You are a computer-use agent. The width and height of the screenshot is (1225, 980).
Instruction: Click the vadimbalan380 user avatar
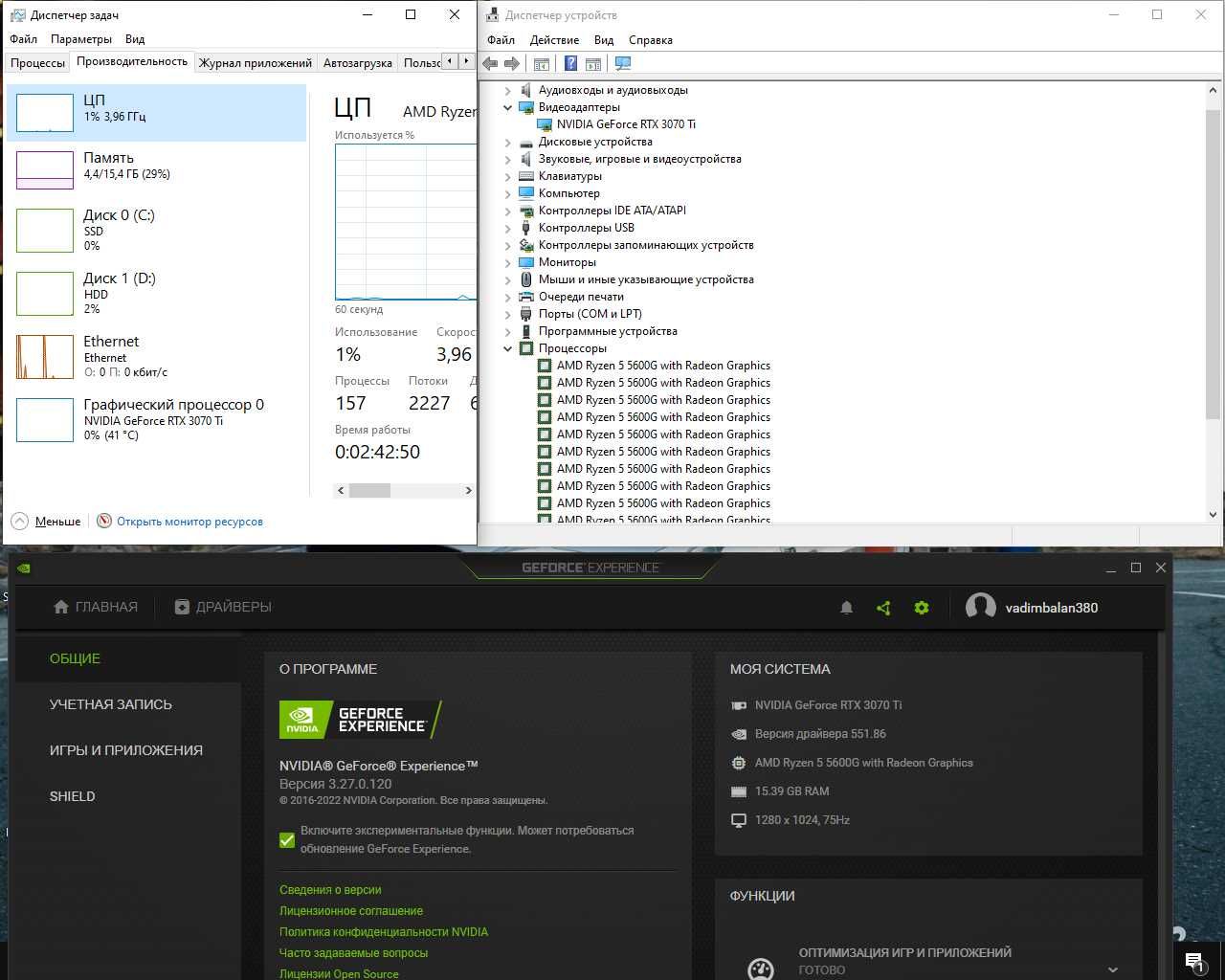click(x=980, y=607)
